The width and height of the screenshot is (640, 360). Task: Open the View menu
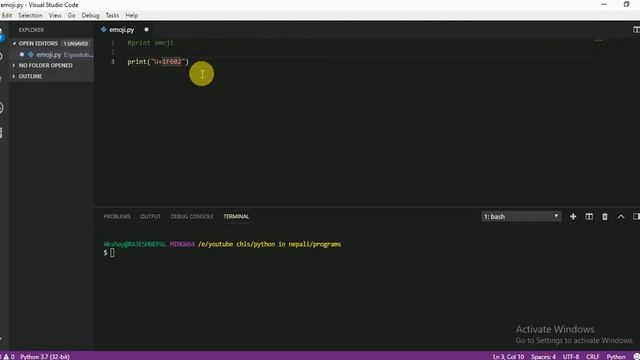[55, 16]
